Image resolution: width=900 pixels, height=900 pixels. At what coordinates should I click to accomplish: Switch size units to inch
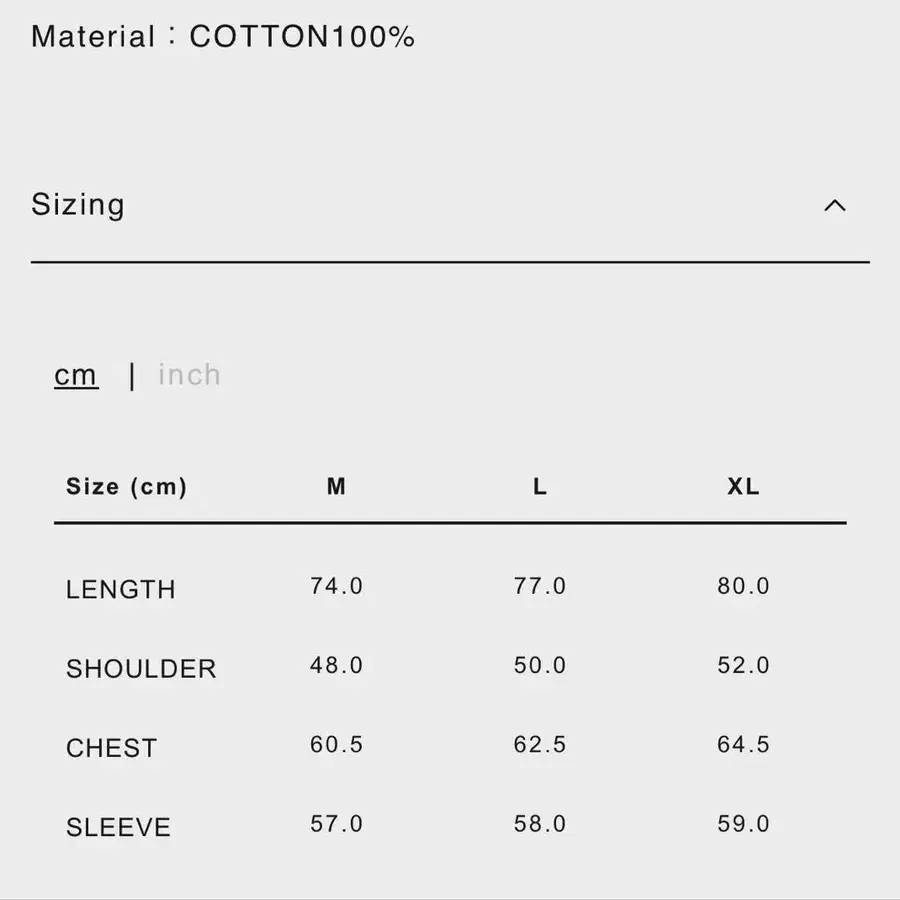click(189, 375)
